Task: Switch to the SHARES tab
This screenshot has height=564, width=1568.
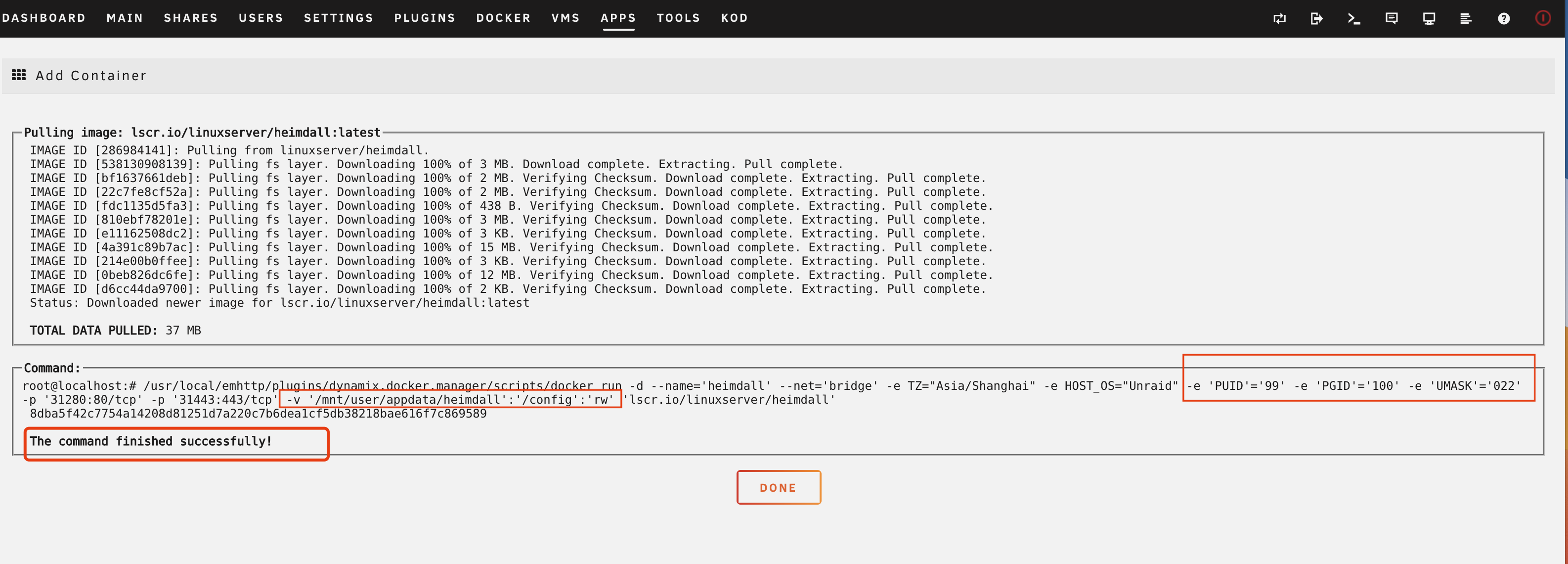Action: click(190, 18)
